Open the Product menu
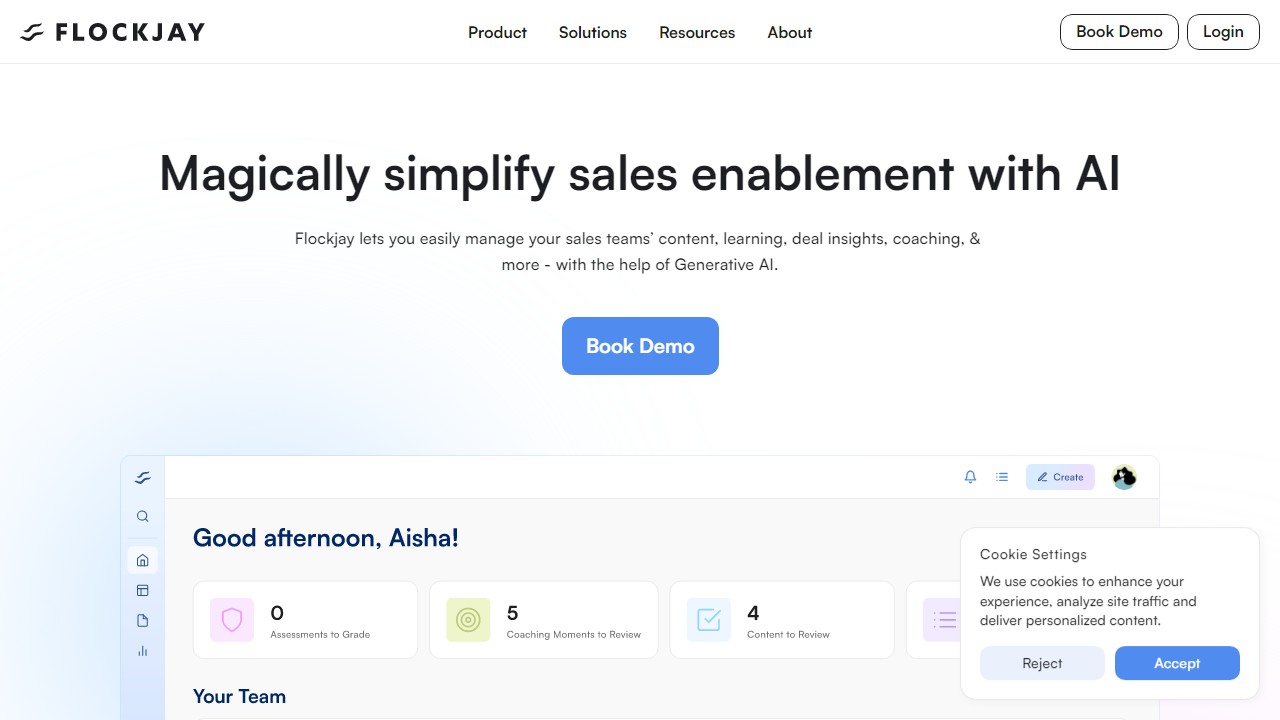Screen dimensions: 1280x720 coord(497,32)
